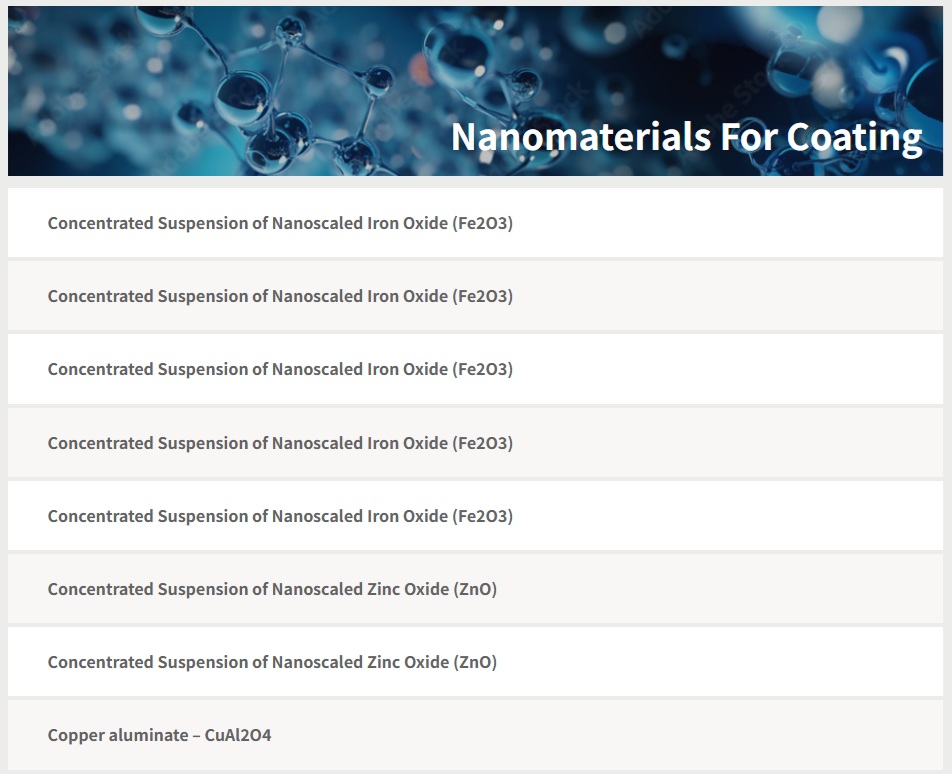The width and height of the screenshot is (952, 774).
Task: Click the Nanomaterials For Coating heading
Action: (686, 136)
